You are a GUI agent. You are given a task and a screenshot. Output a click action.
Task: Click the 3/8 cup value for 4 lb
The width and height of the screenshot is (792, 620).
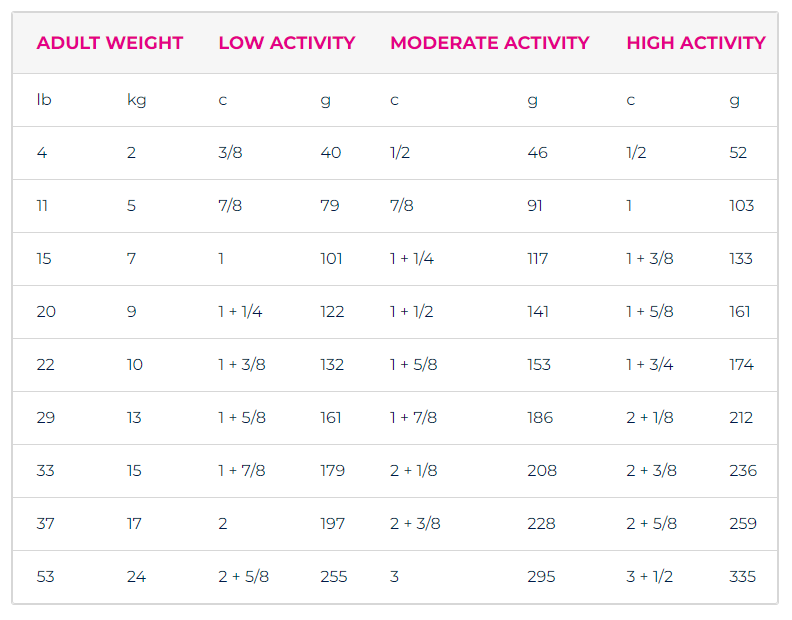[230, 153]
